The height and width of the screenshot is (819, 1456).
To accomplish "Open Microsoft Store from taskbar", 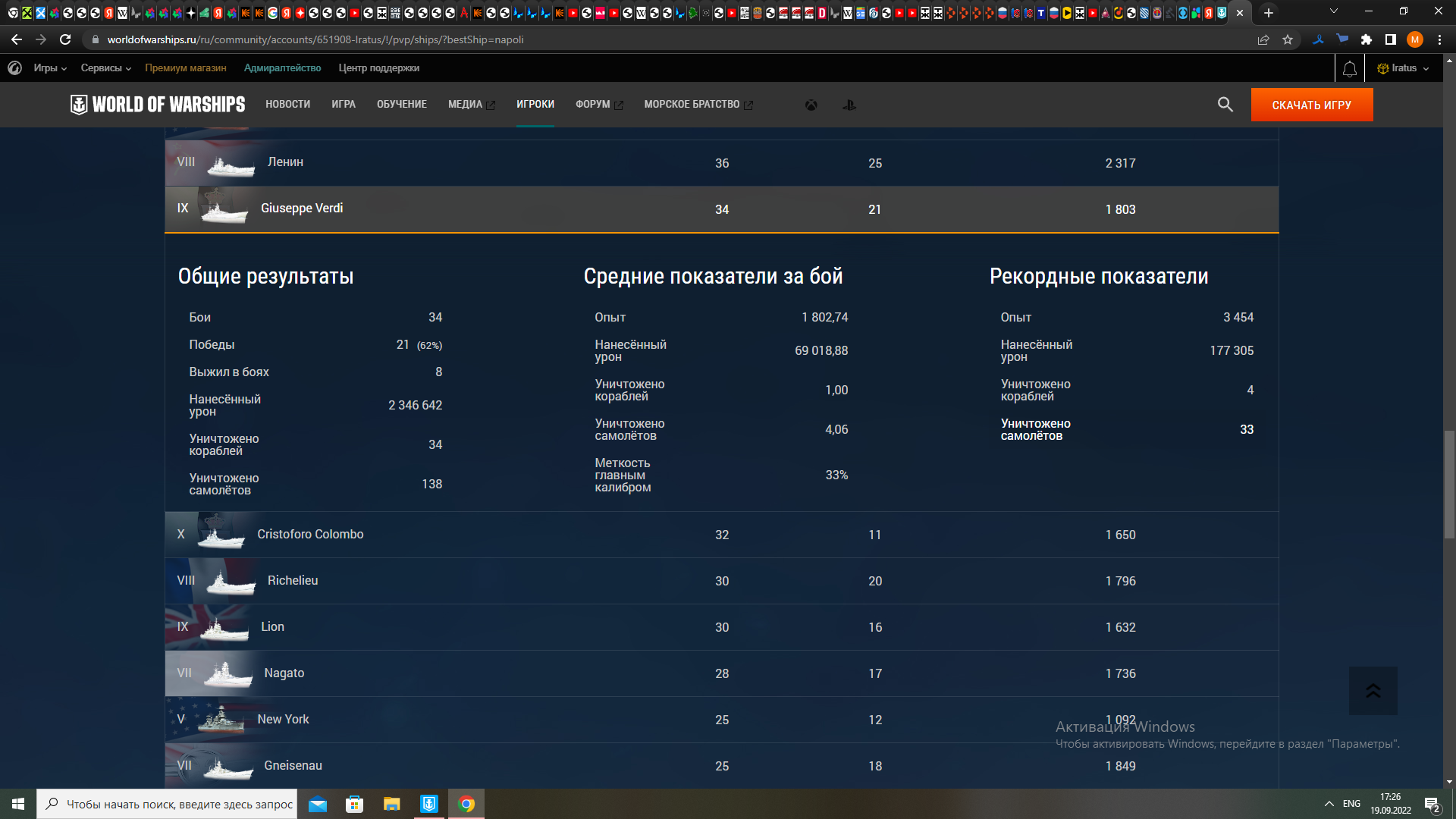I will (x=354, y=804).
